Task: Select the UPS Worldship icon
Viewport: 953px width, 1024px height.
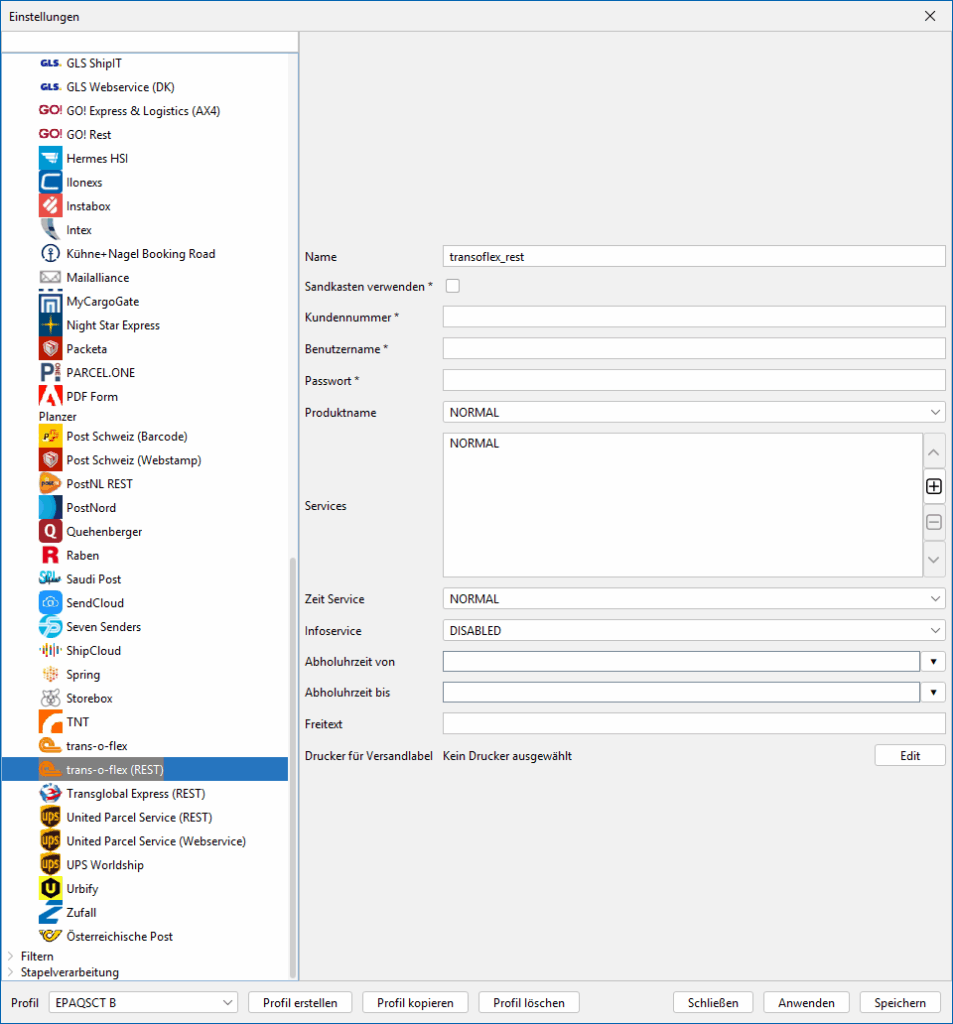Action: pos(50,865)
